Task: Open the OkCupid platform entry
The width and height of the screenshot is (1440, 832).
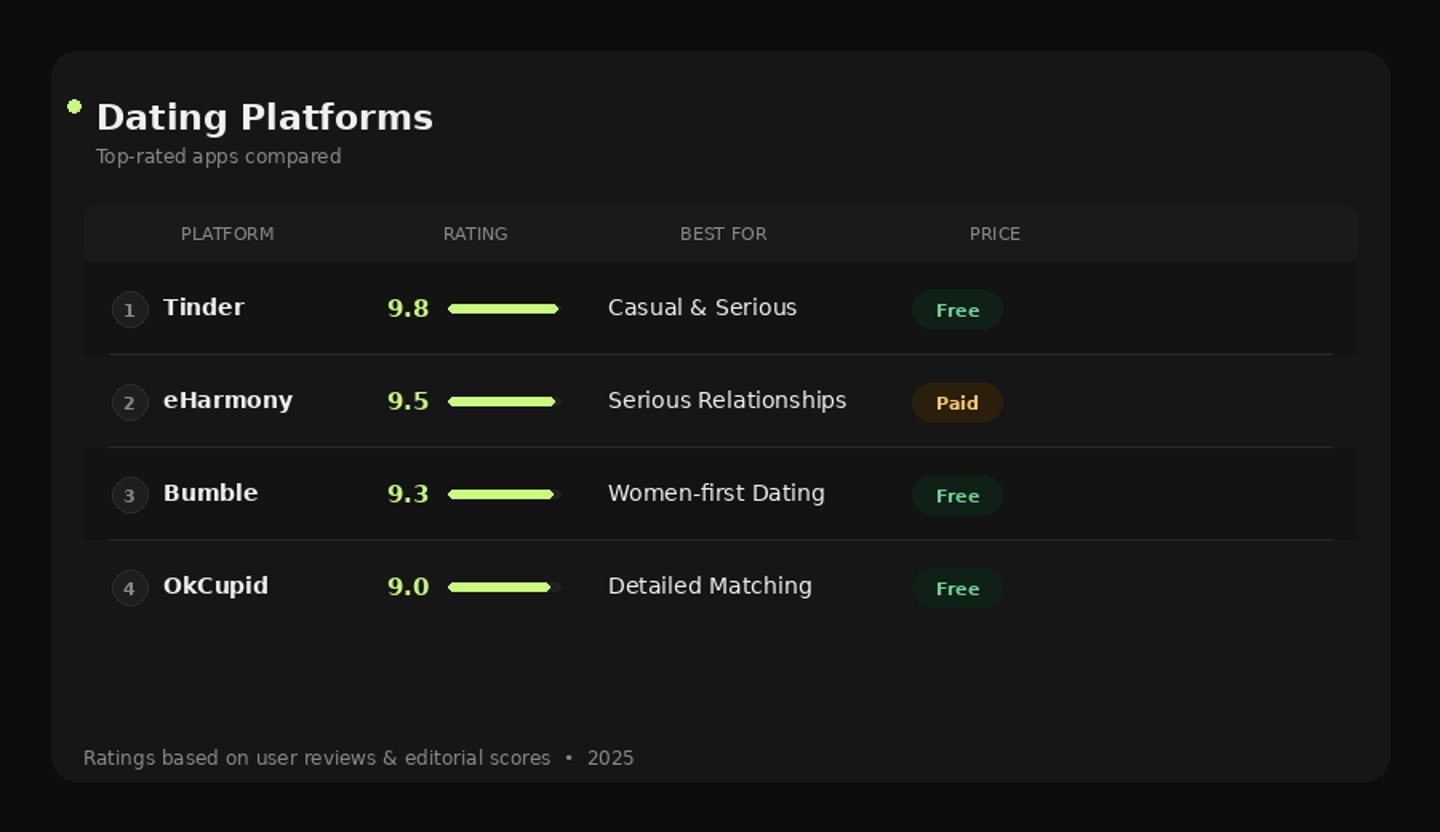Action: coord(215,586)
